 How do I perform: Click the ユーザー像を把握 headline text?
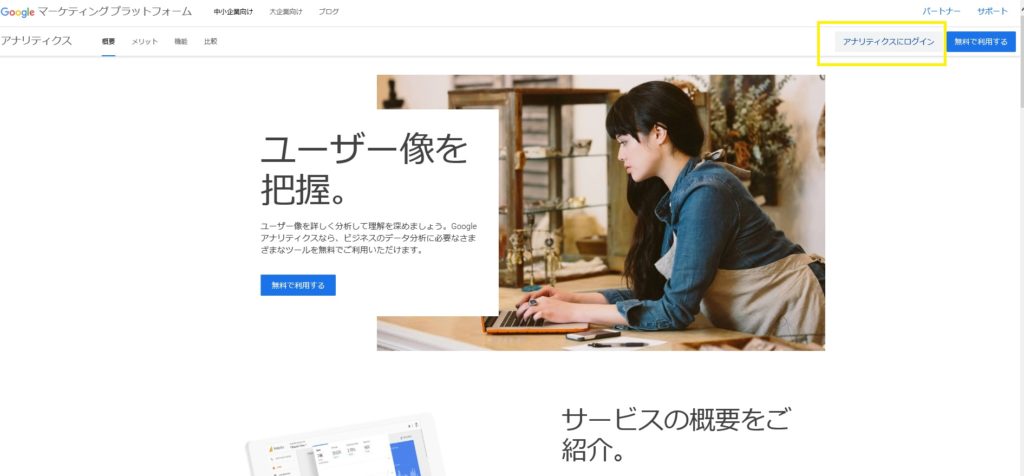coord(364,170)
